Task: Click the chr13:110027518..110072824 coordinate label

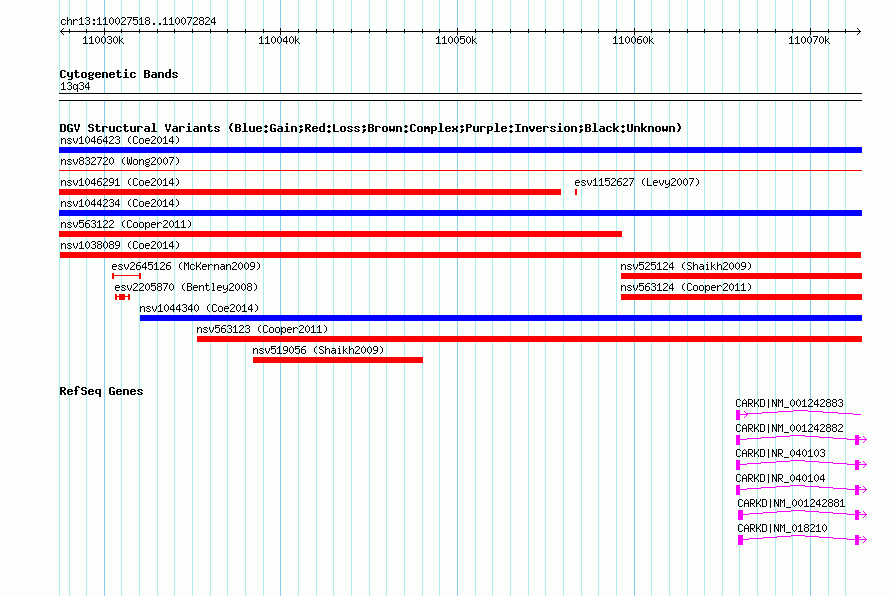Action: click(x=138, y=22)
